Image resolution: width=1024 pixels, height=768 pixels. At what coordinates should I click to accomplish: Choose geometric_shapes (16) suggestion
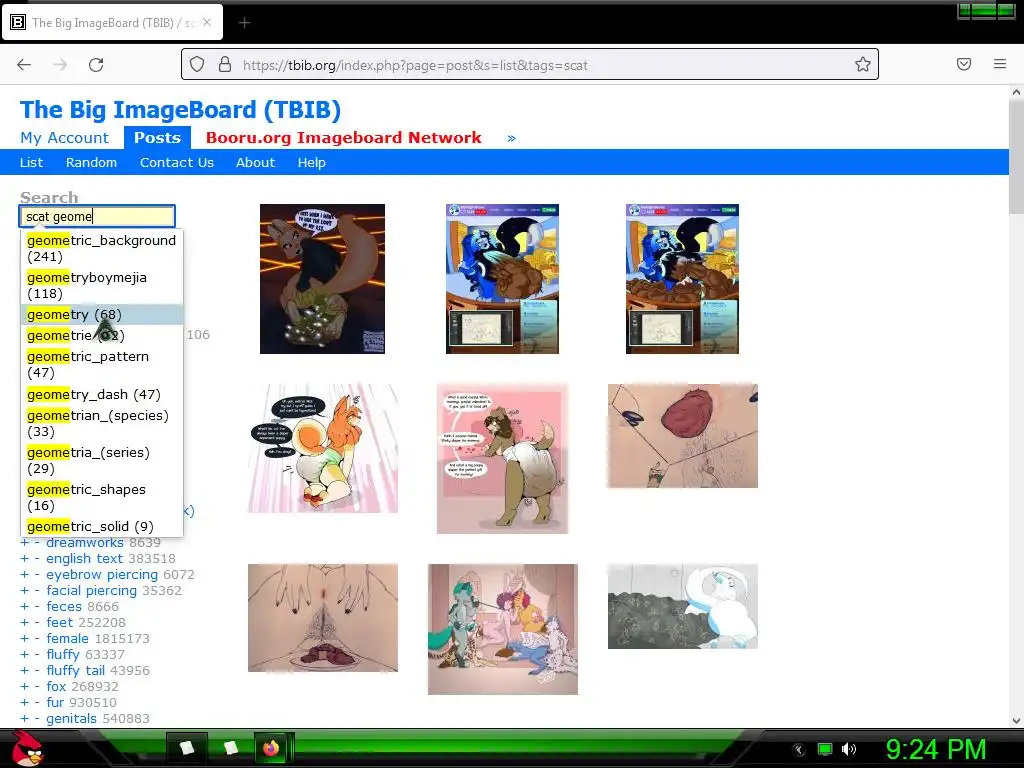102,497
